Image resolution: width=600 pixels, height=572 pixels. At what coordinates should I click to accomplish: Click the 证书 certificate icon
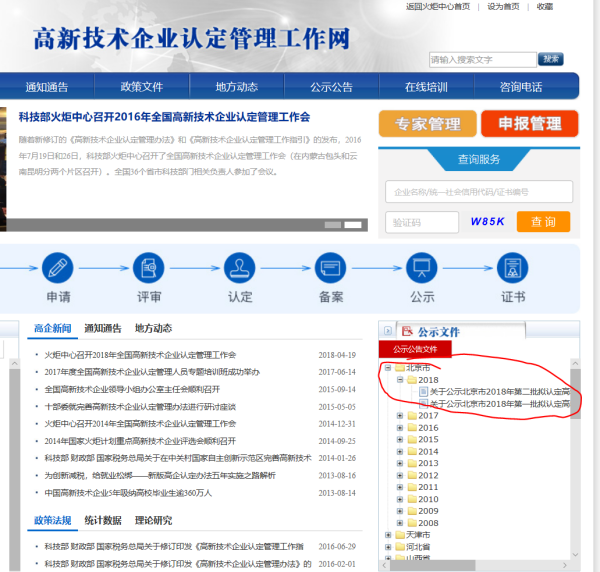click(513, 268)
